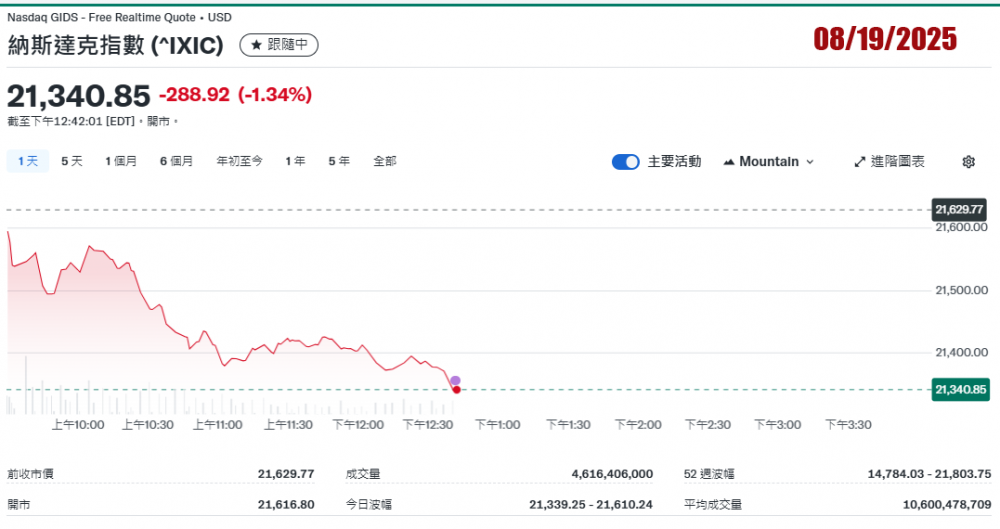Select the 6個月 time range
Screen dimensions: 1000x529
(176, 161)
